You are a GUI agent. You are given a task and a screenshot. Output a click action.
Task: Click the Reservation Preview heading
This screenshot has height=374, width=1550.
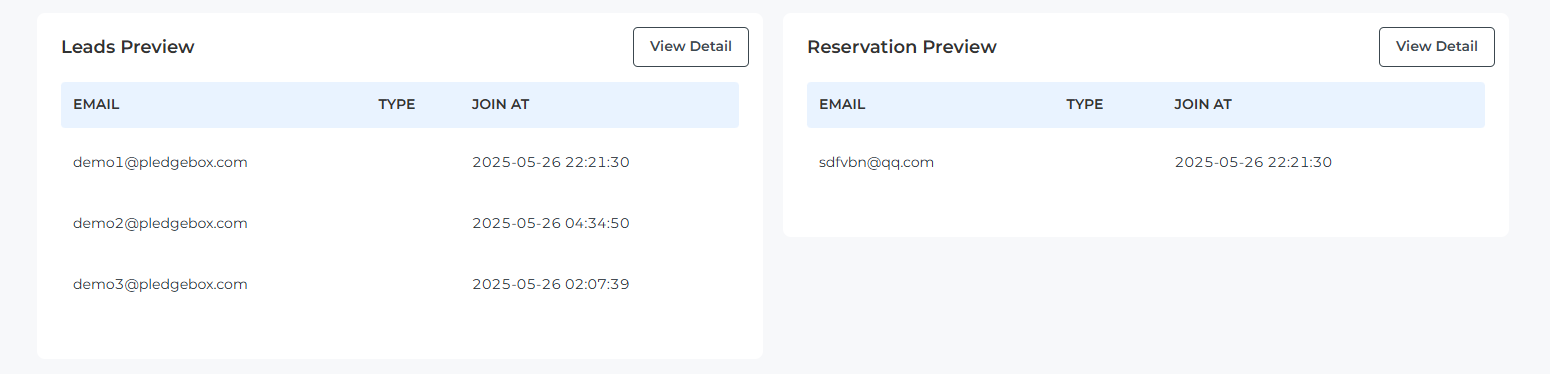[902, 47]
